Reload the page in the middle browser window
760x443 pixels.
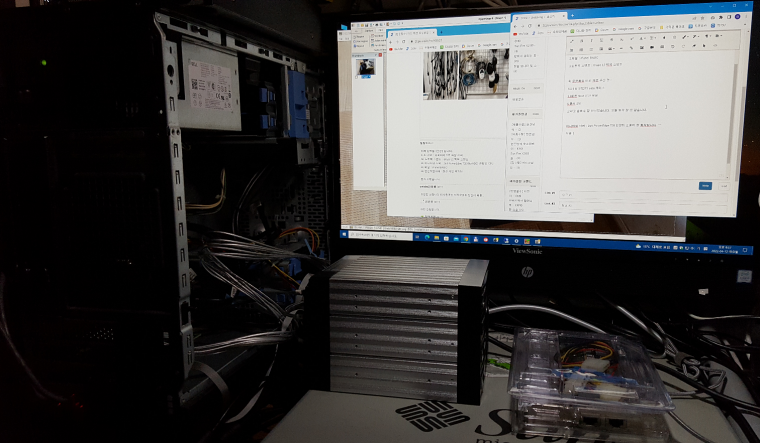404,42
